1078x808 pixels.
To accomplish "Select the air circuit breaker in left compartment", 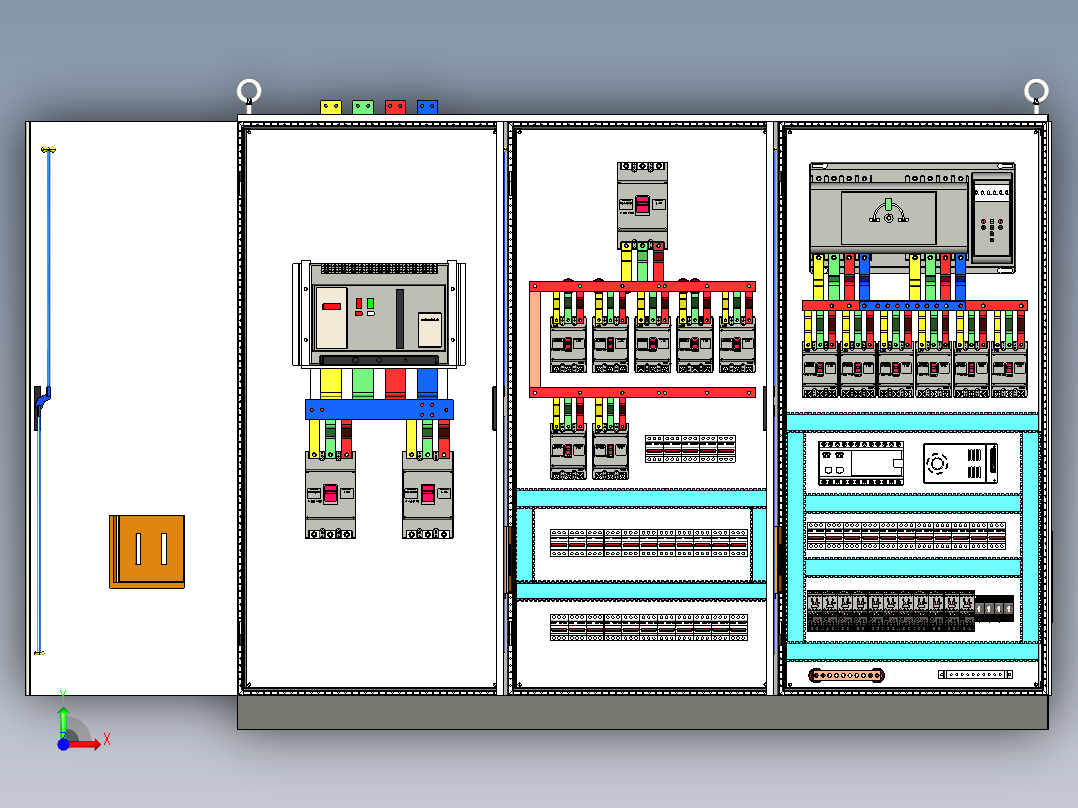I will pos(379,314).
